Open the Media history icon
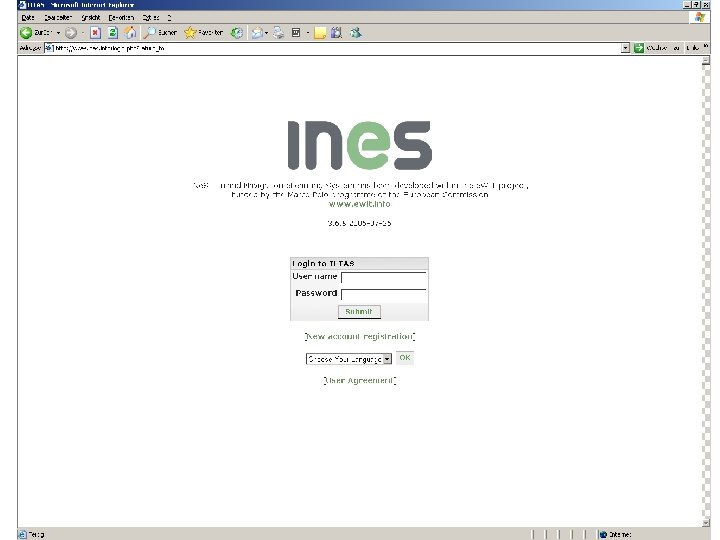This screenshot has height=540, width=720. (236, 33)
